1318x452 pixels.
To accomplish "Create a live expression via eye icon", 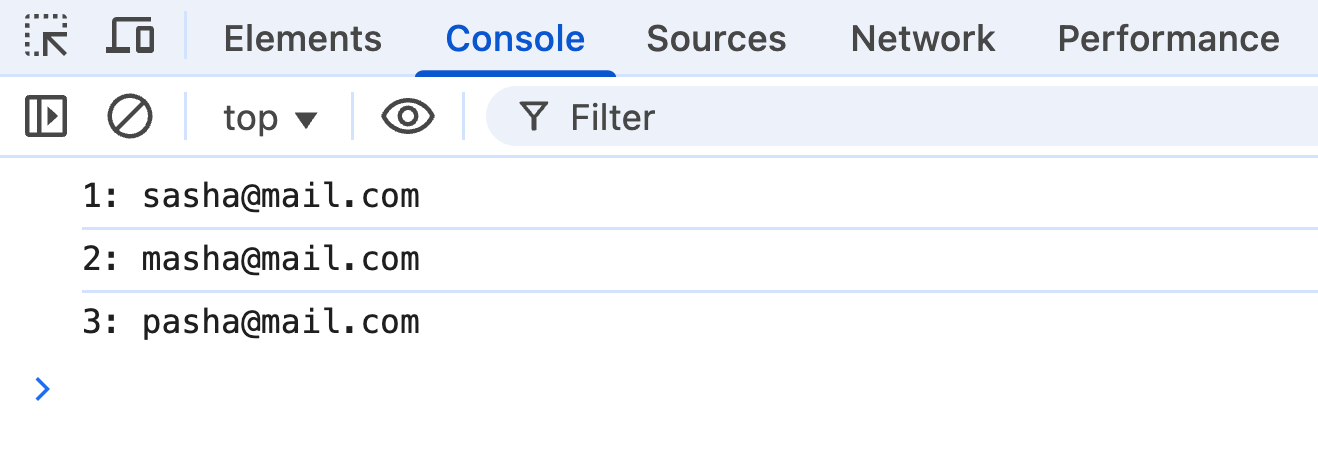I will (x=408, y=117).
